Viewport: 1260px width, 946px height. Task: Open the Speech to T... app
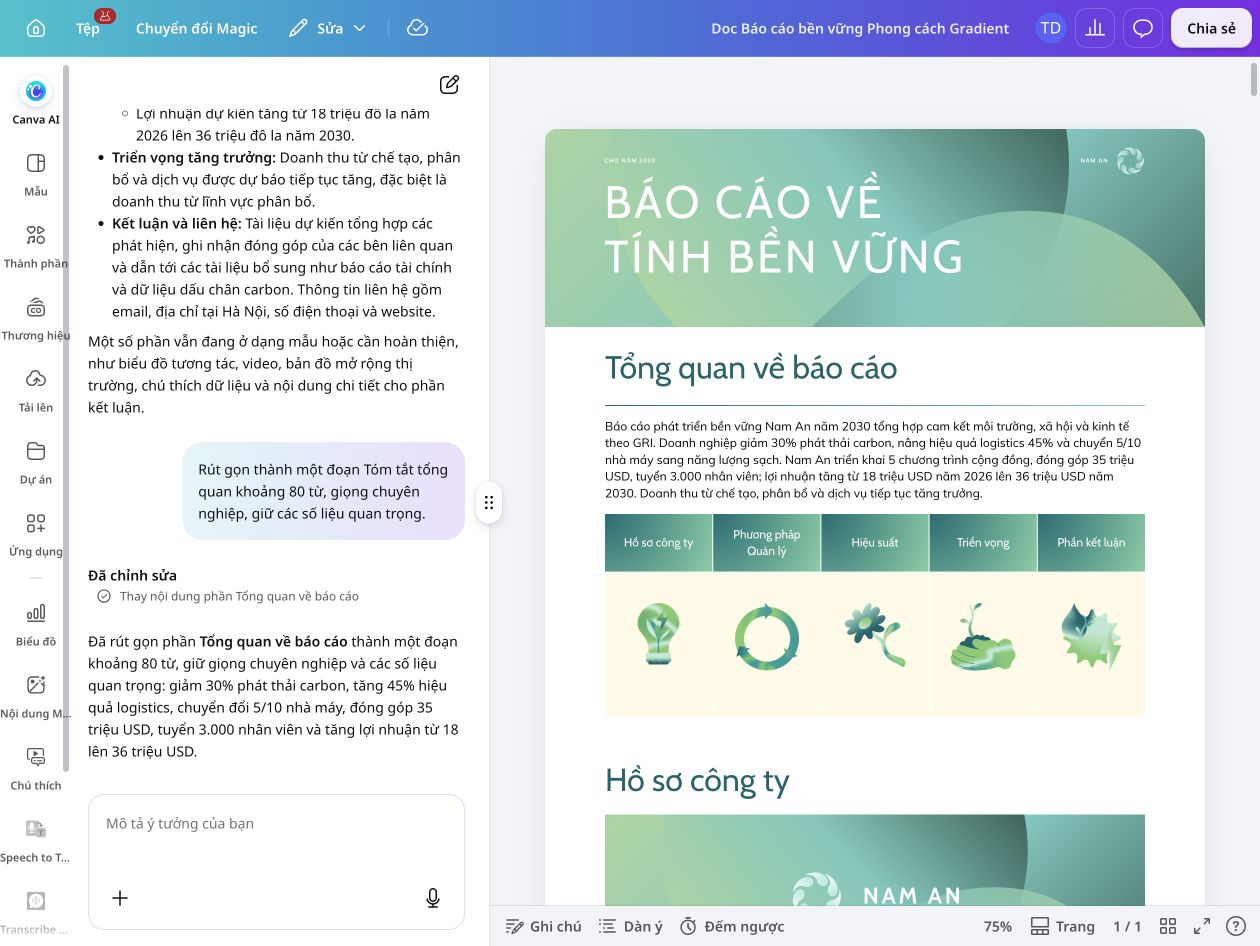(x=36, y=839)
